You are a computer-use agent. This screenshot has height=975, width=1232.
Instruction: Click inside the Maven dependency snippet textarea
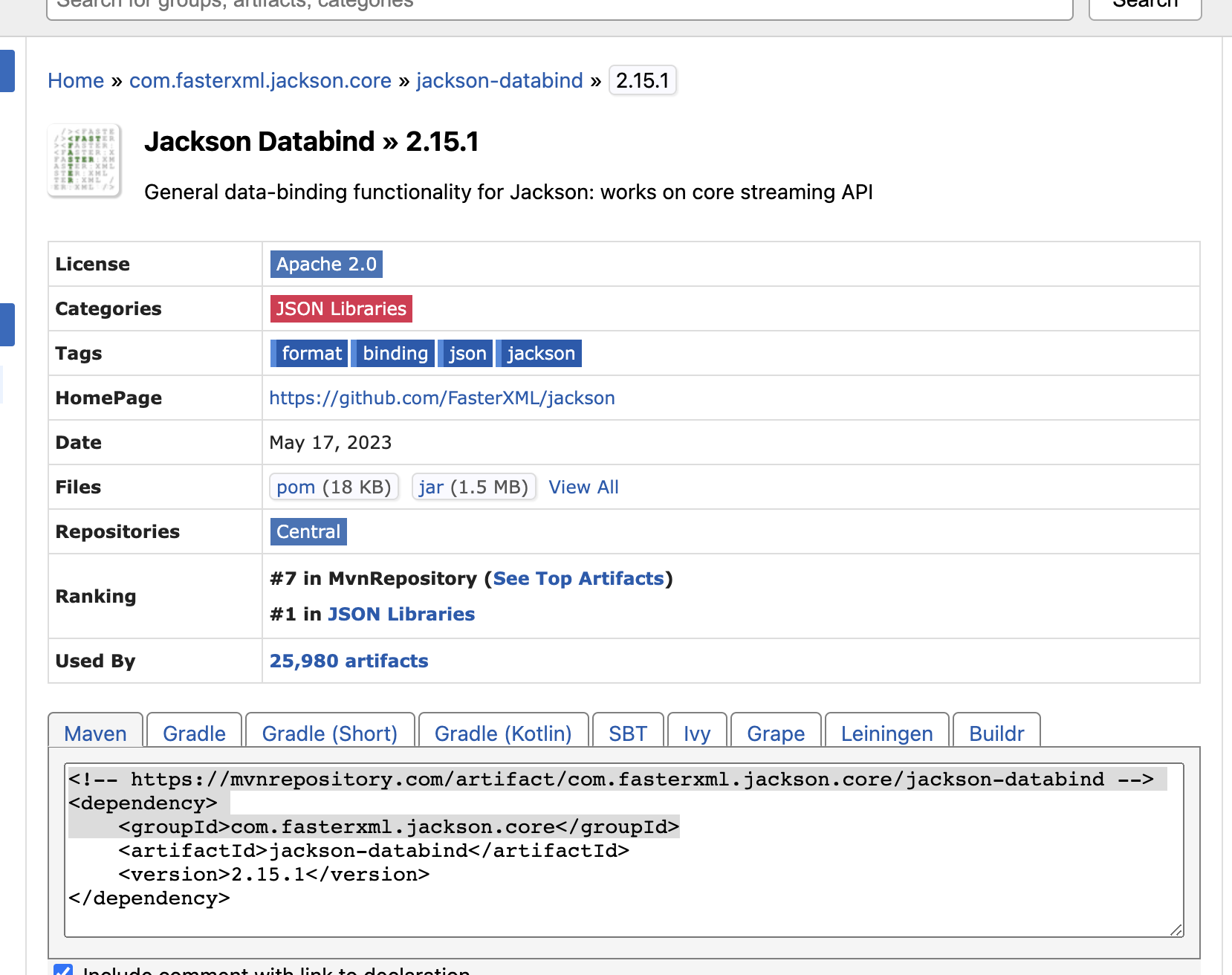coord(624,850)
